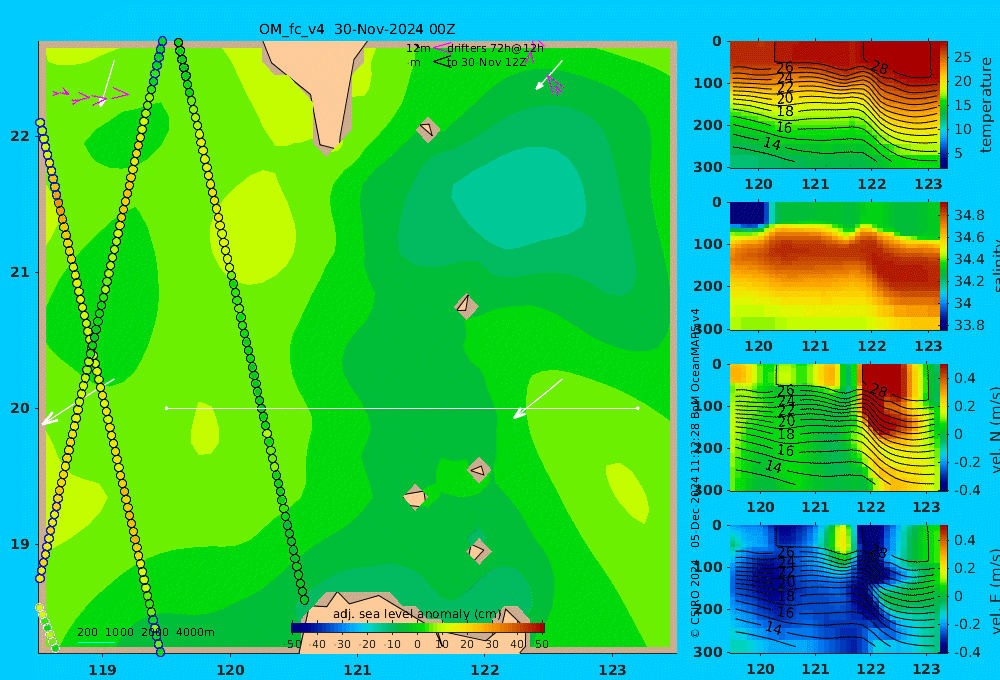Viewport: 1000px width, 680px height.
Task: Click longitude label 119 on main map
Action: tap(103, 670)
